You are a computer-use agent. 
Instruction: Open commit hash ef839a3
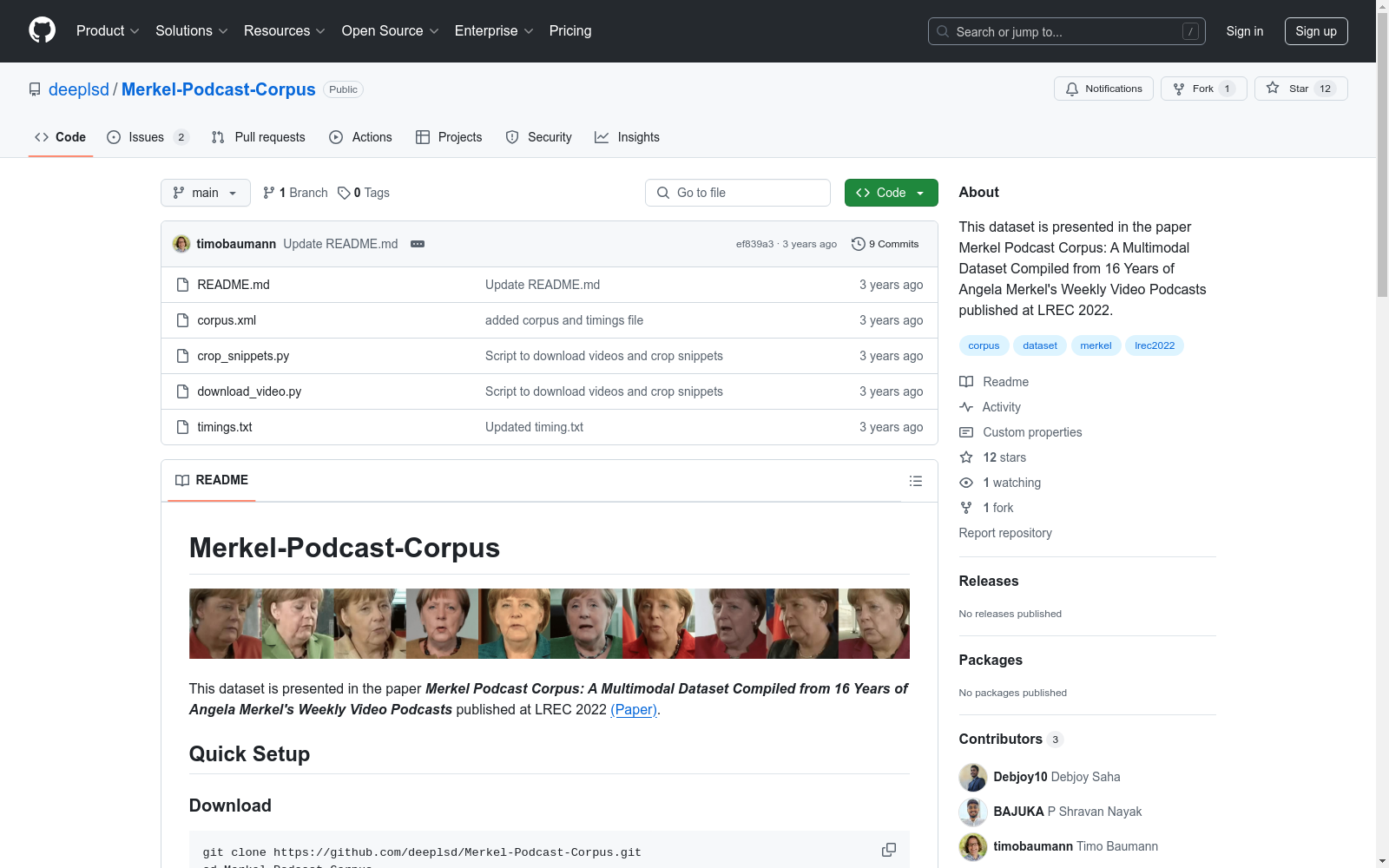[754, 244]
